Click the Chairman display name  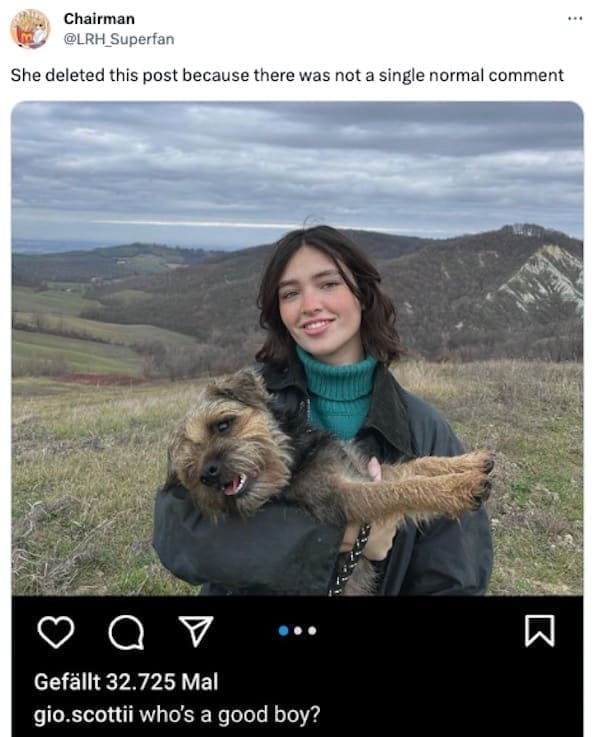click(99, 19)
